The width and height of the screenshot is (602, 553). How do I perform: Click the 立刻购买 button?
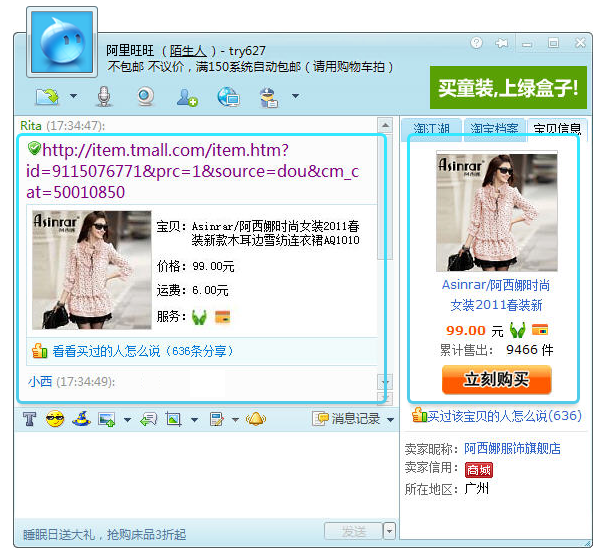pos(496,379)
